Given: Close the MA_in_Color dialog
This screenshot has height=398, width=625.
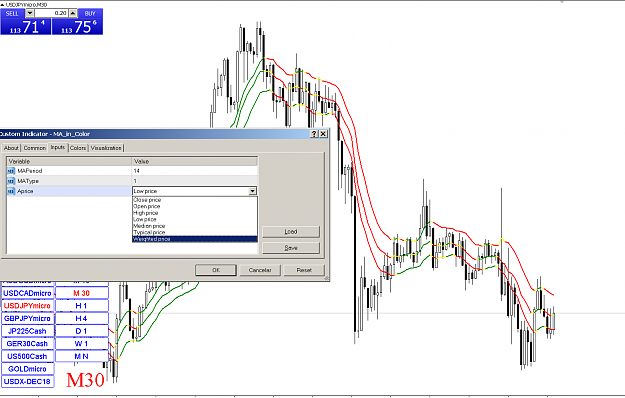Looking at the screenshot, I should tap(323, 134).
